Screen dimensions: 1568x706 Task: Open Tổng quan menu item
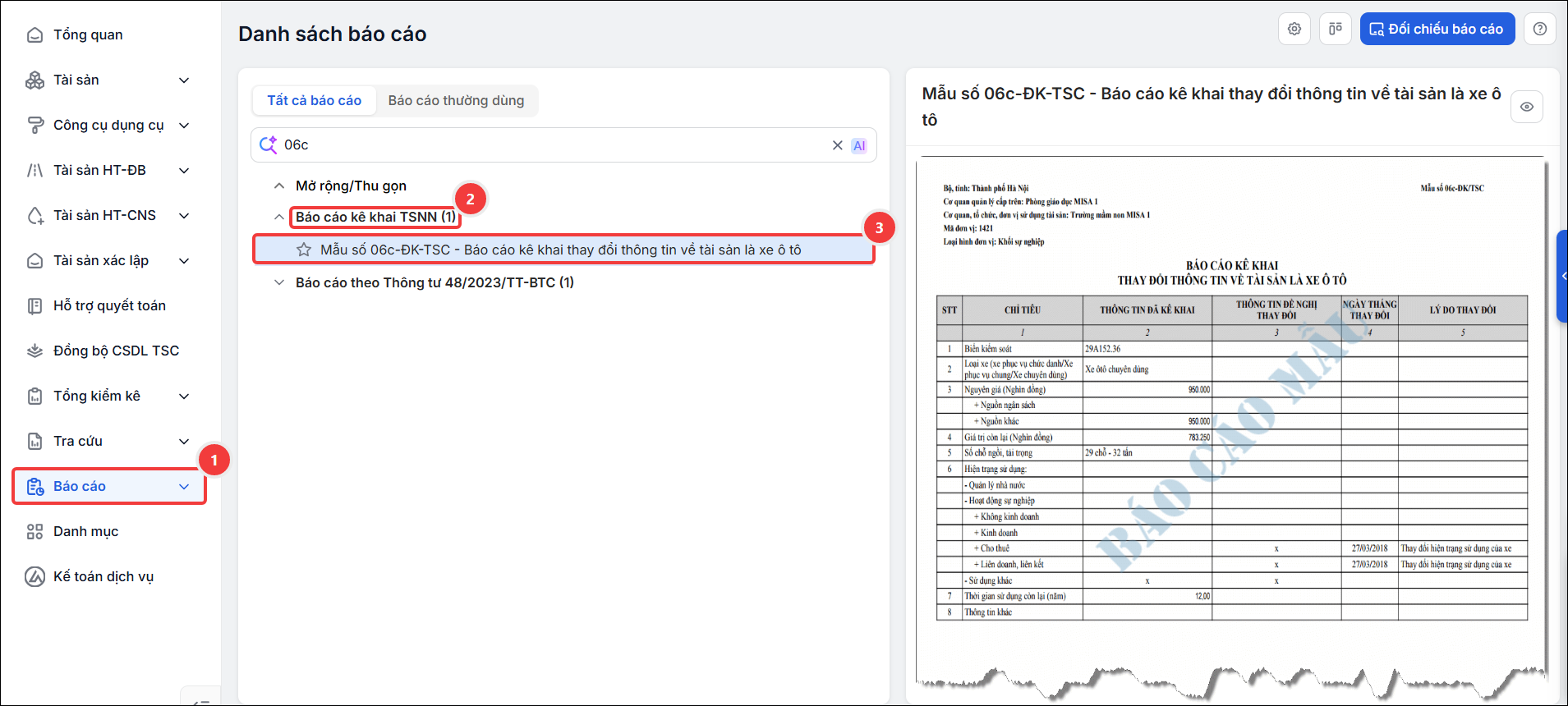(88, 34)
